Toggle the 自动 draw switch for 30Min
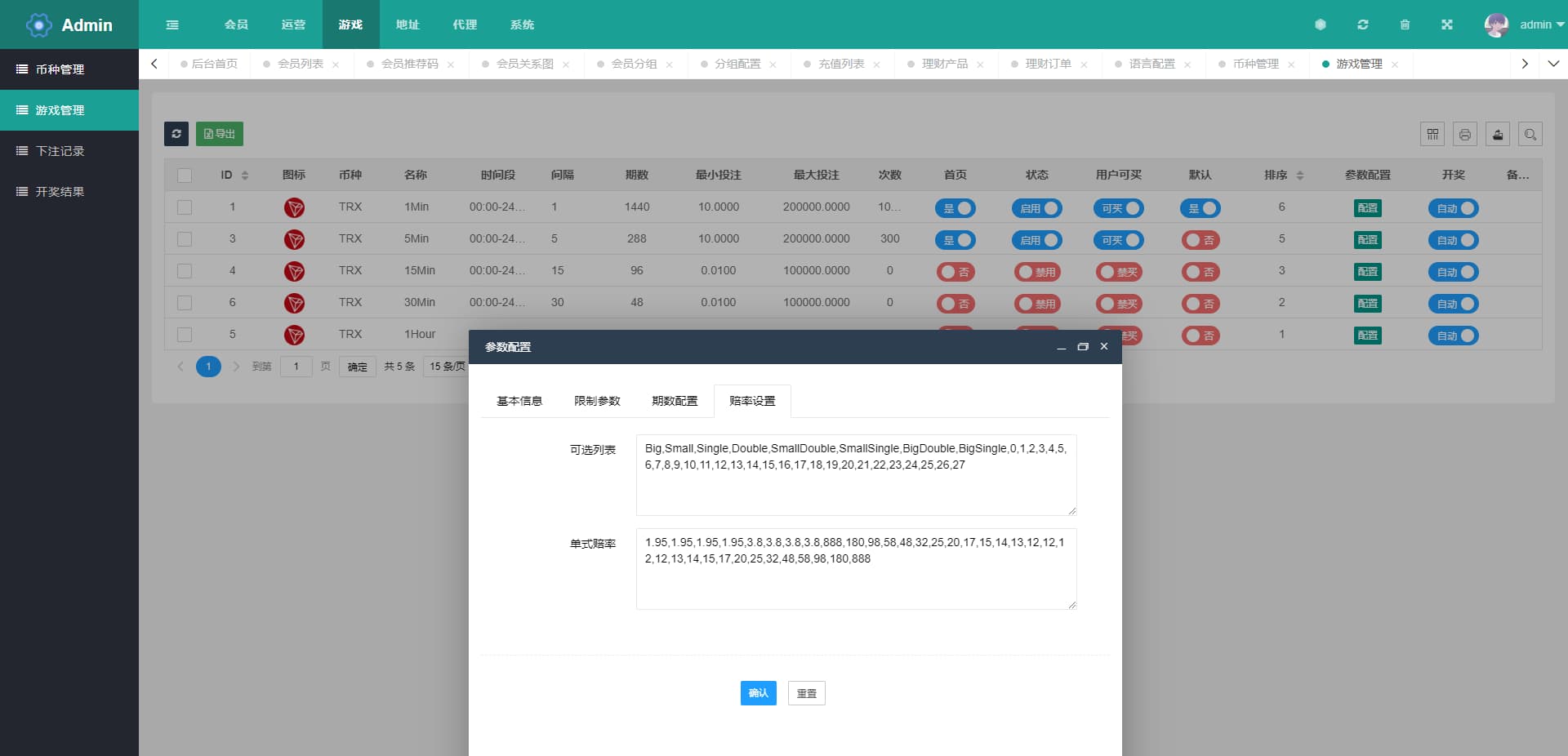1568x756 pixels. (1453, 304)
